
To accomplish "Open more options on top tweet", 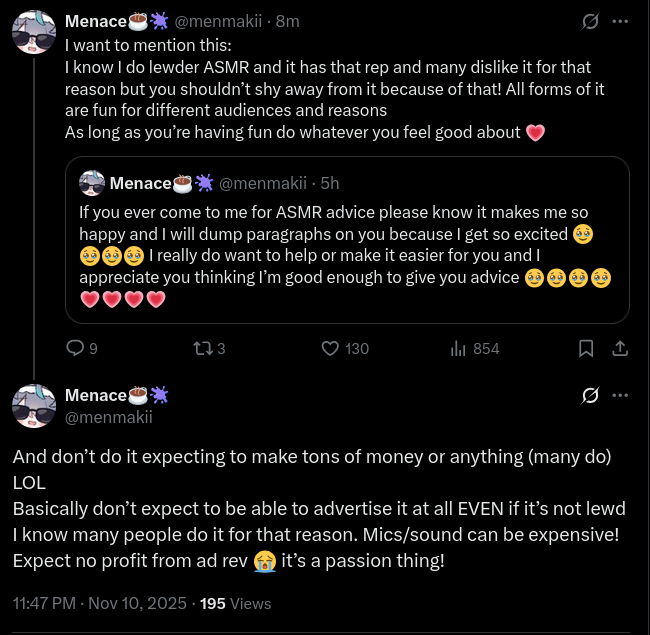I will point(620,21).
